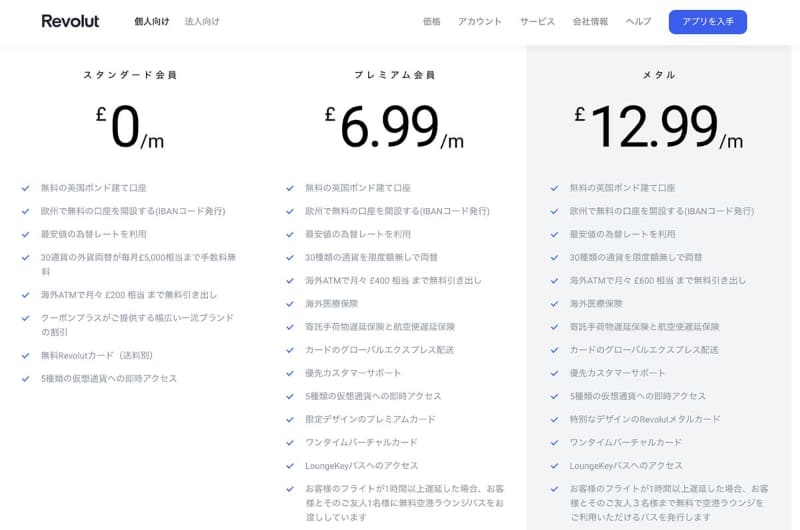Open the 会社情報 menu item
800x530 pixels.
point(590,21)
